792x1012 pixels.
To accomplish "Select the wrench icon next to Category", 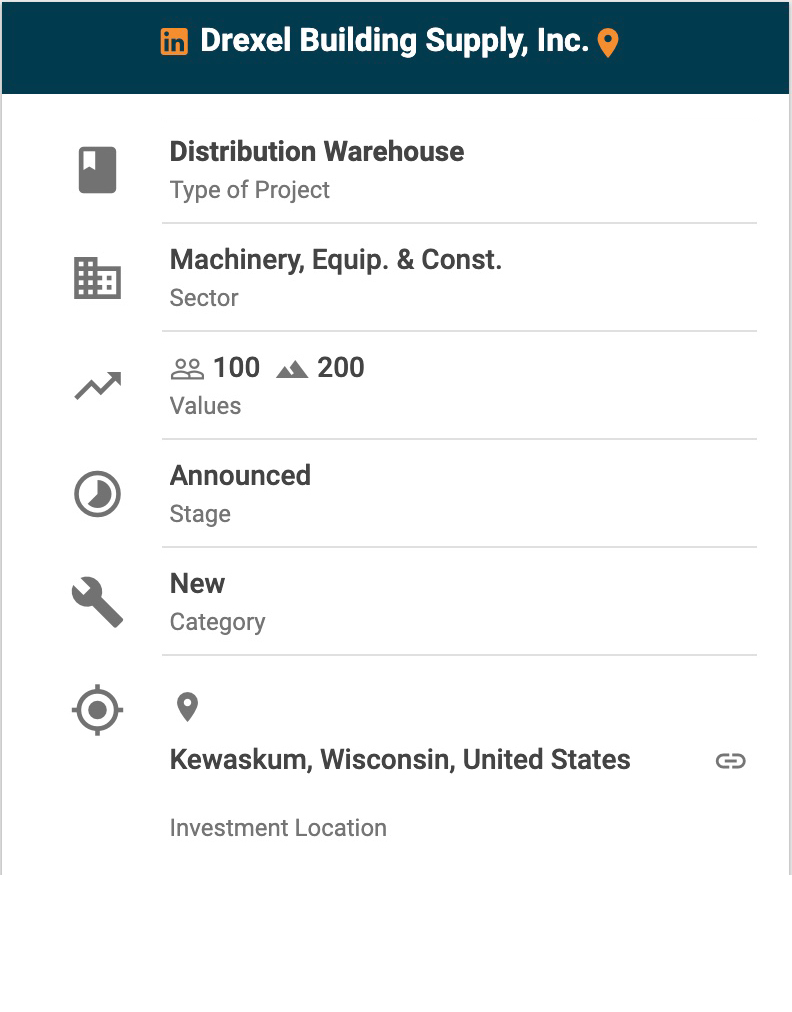I will [x=97, y=602].
